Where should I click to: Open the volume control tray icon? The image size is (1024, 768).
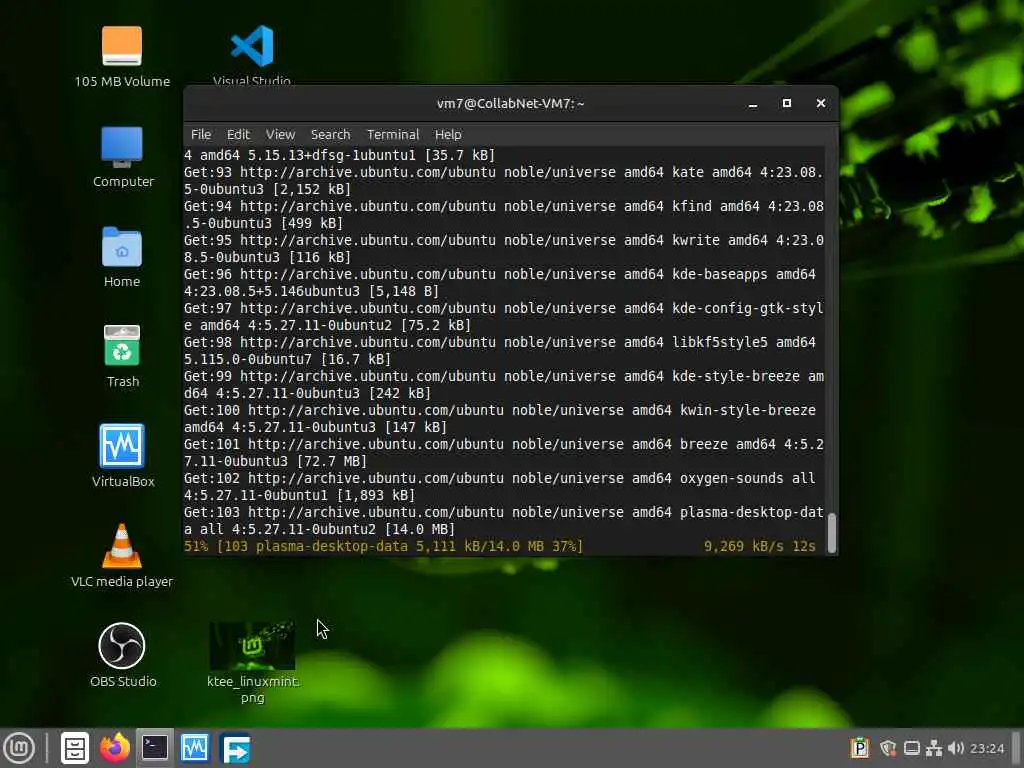[956, 748]
